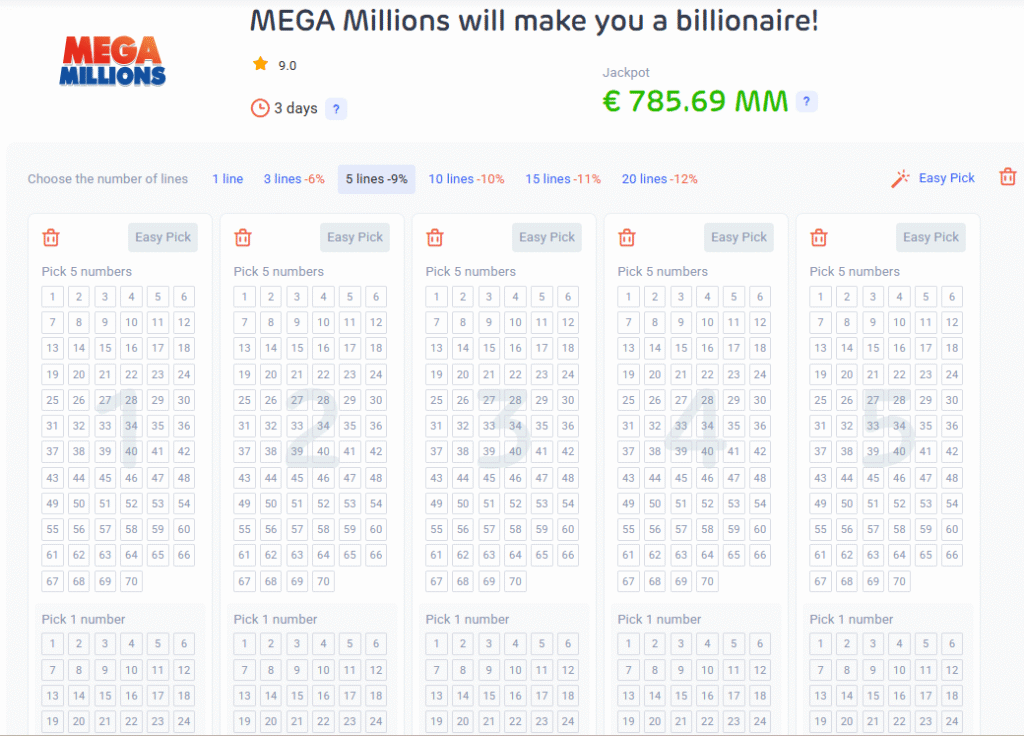Pick number 70 in line 2 main grid
The width and height of the screenshot is (1024, 736).
tap(323, 581)
